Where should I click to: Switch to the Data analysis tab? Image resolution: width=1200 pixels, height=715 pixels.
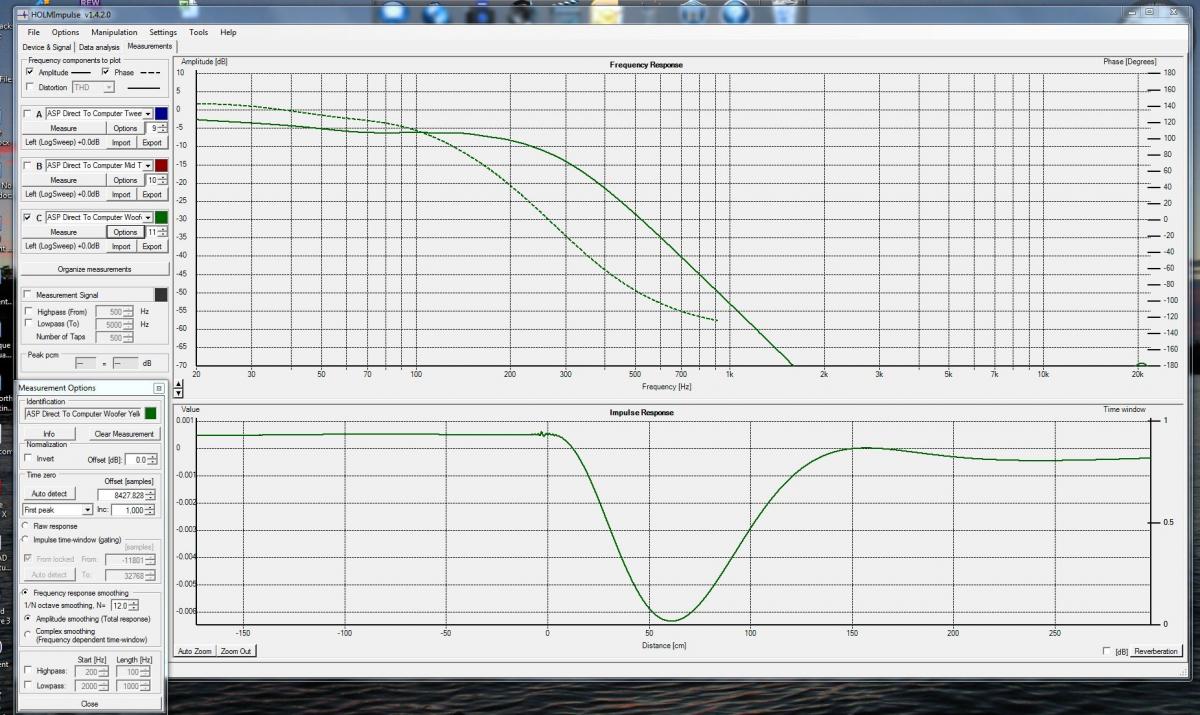[x=99, y=47]
